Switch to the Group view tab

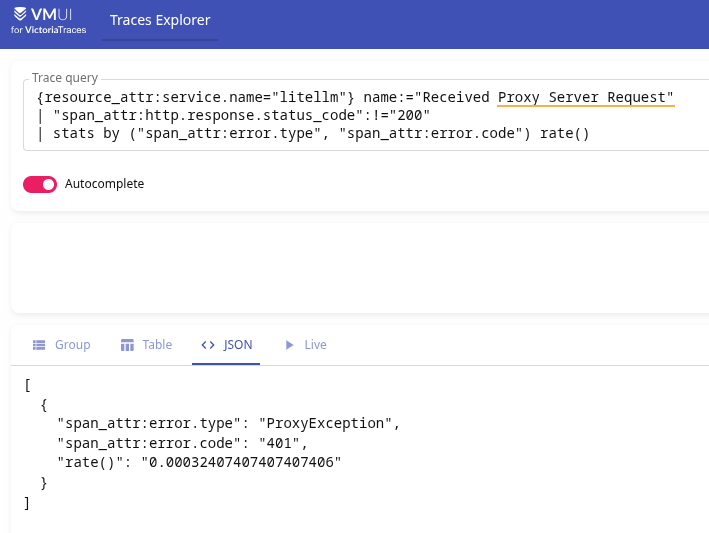pos(61,345)
